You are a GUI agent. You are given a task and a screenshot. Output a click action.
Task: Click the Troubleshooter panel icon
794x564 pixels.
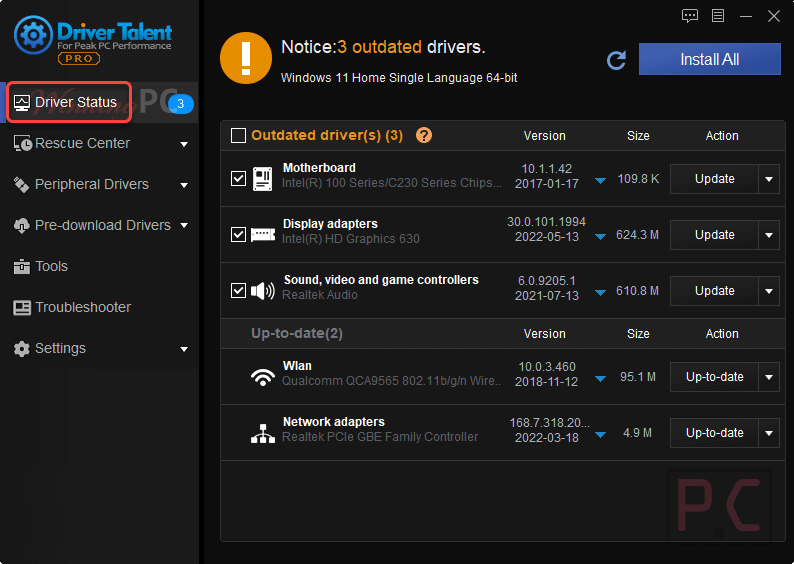click(x=22, y=307)
